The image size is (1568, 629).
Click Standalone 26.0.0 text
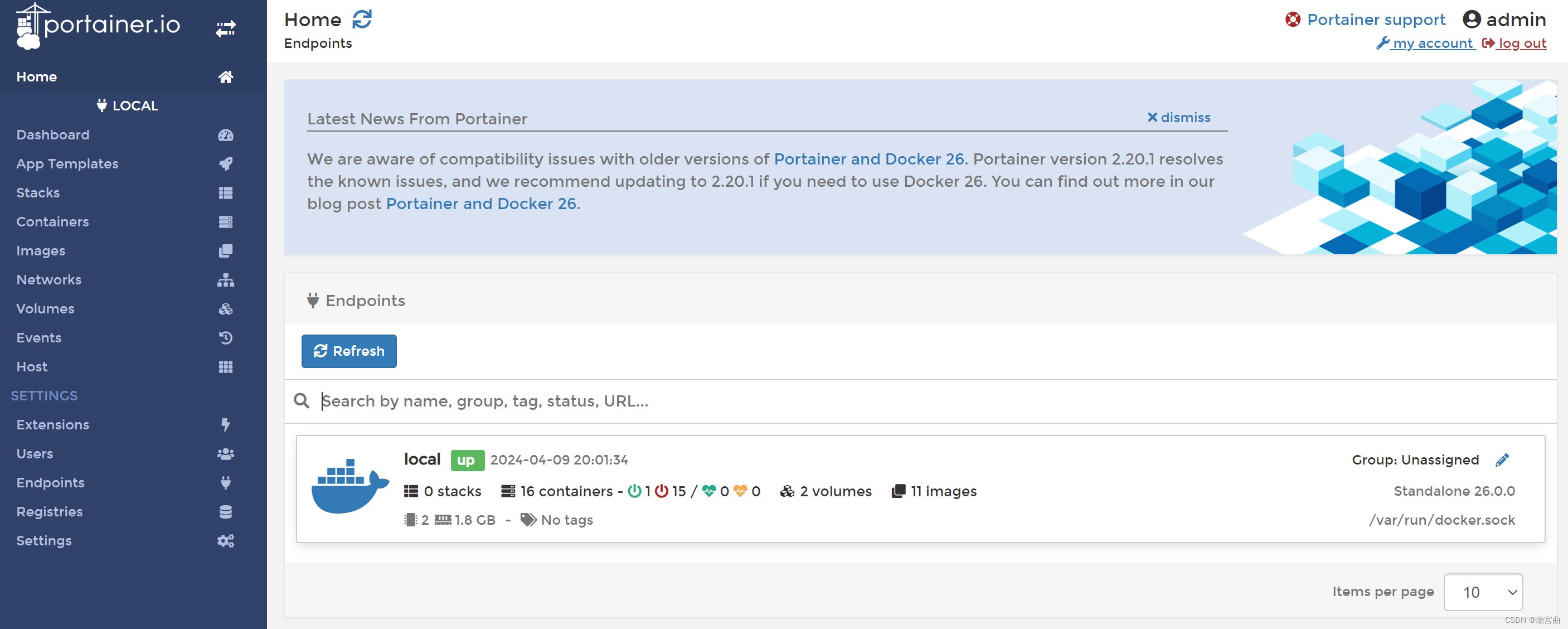[1454, 491]
